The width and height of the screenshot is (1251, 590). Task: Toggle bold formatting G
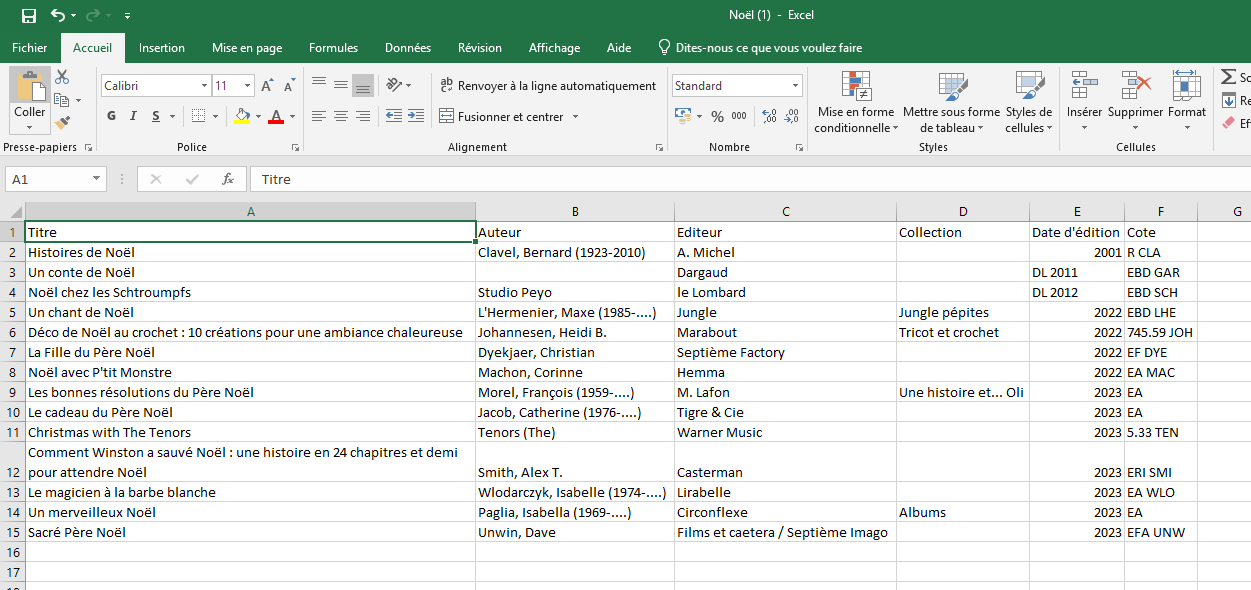click(x=112, y=116)
